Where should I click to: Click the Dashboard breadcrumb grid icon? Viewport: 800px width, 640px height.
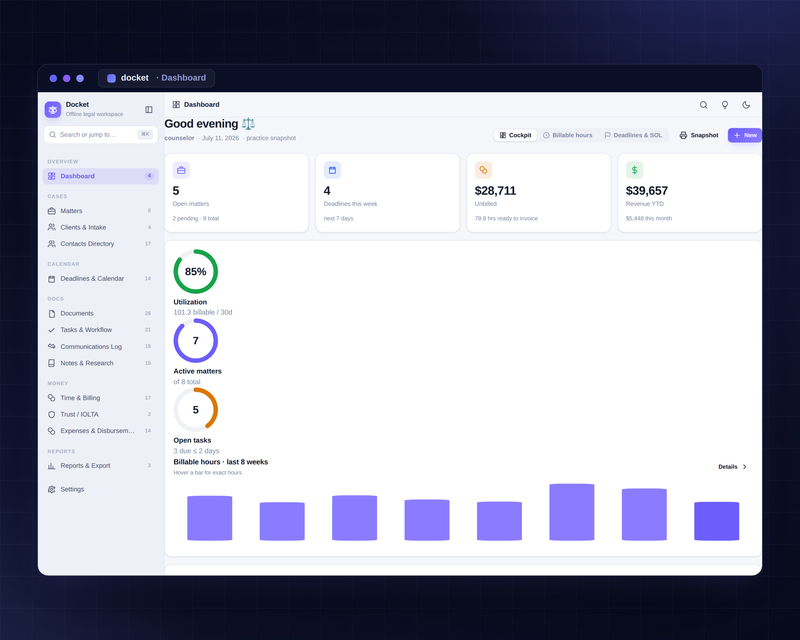pos(176,105)
